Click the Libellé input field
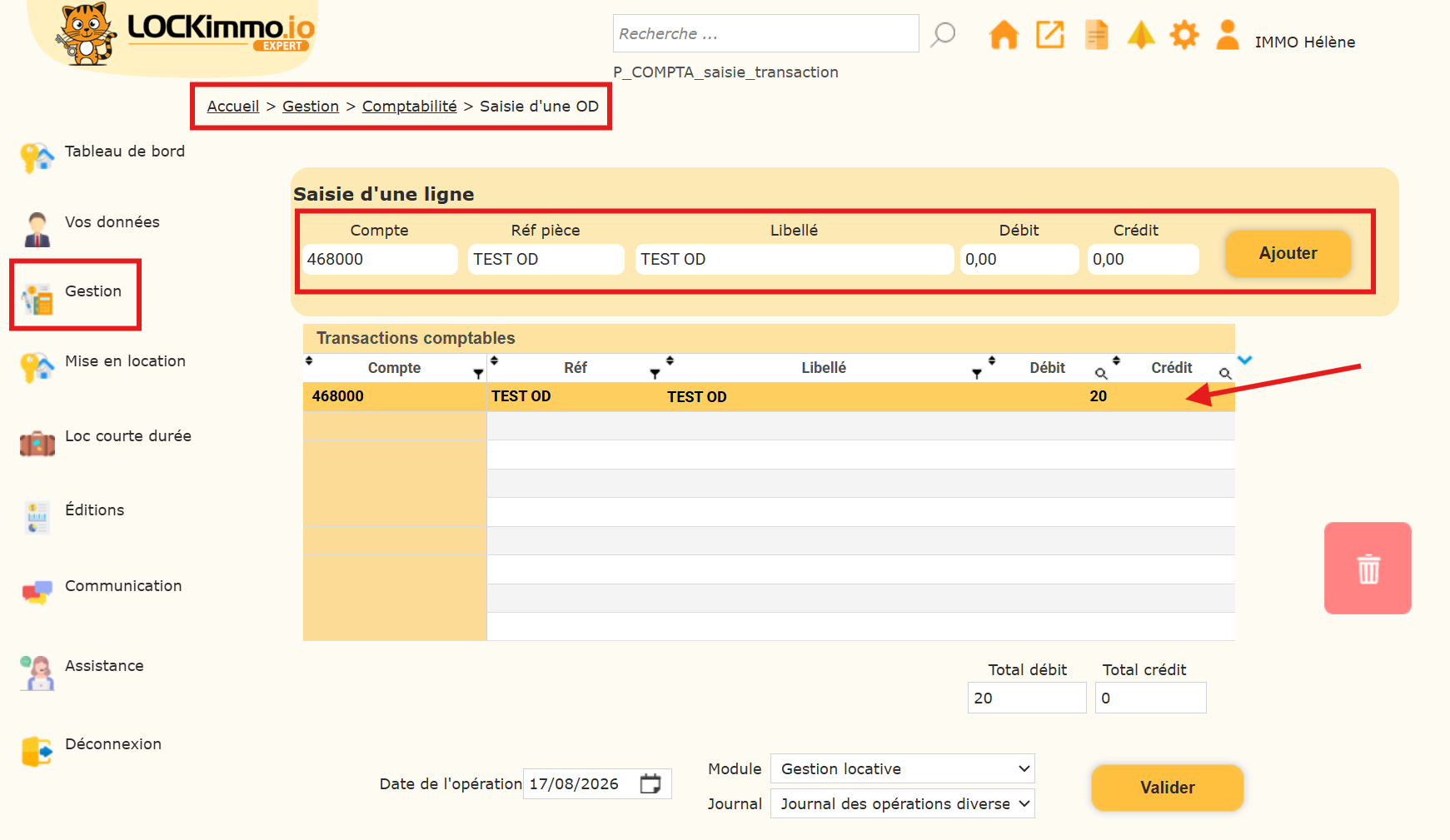Screen dimensions: 1450x840 (795, 259)
